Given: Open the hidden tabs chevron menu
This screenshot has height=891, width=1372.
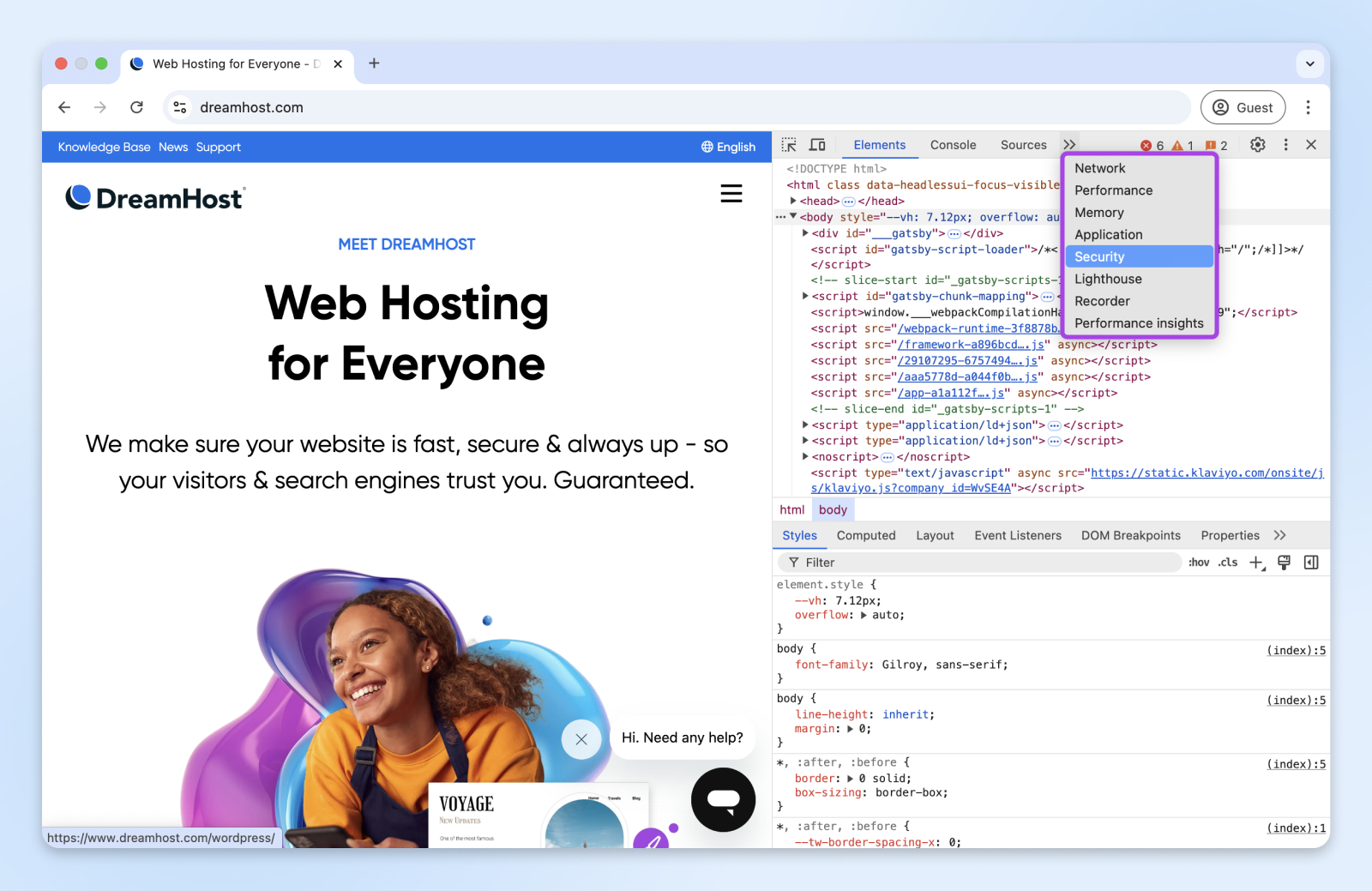Looking at the screenshot, I should click(x=1068, y=144).
